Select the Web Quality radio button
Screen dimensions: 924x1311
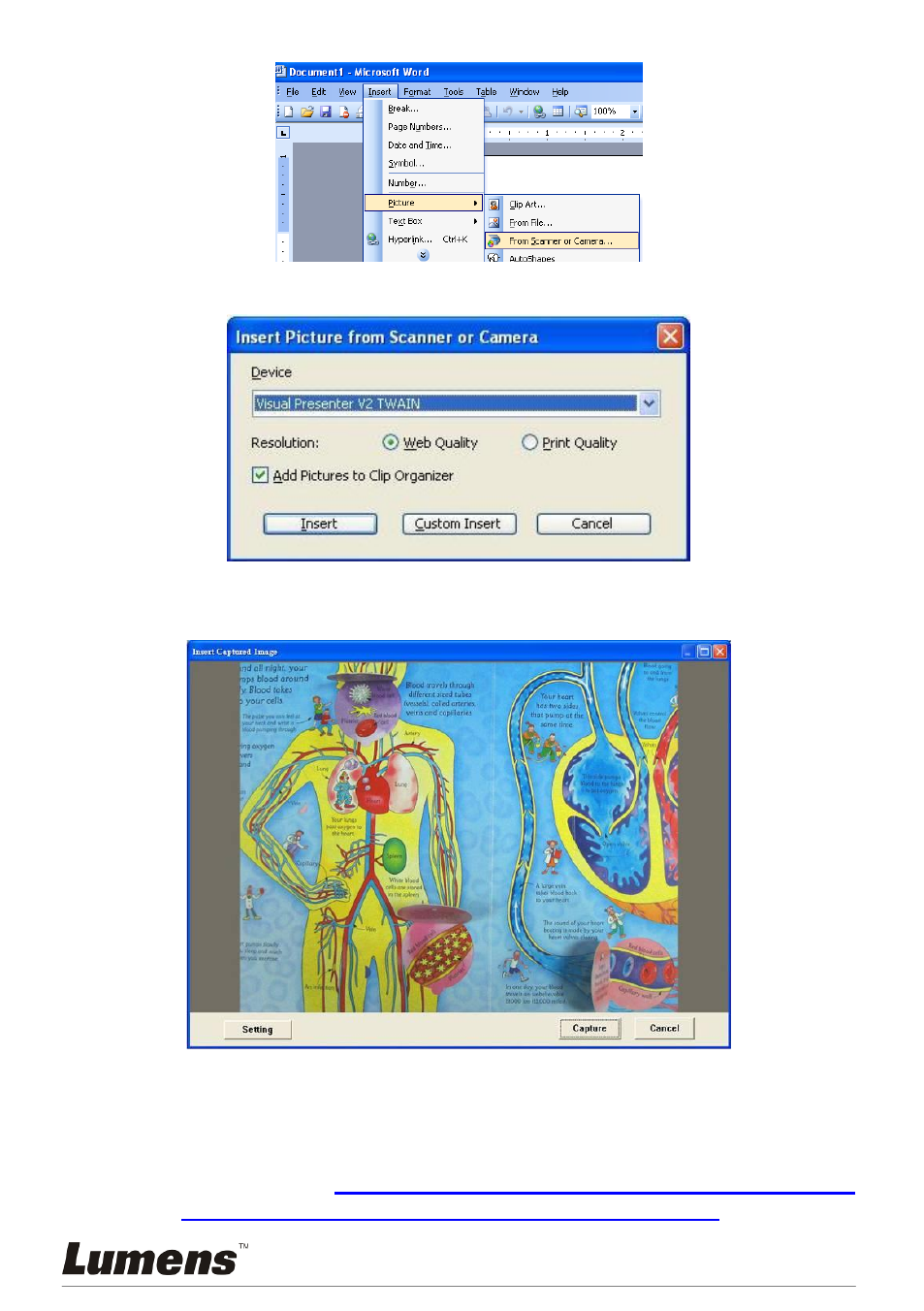pyautogui.click(x=391, y=442)
